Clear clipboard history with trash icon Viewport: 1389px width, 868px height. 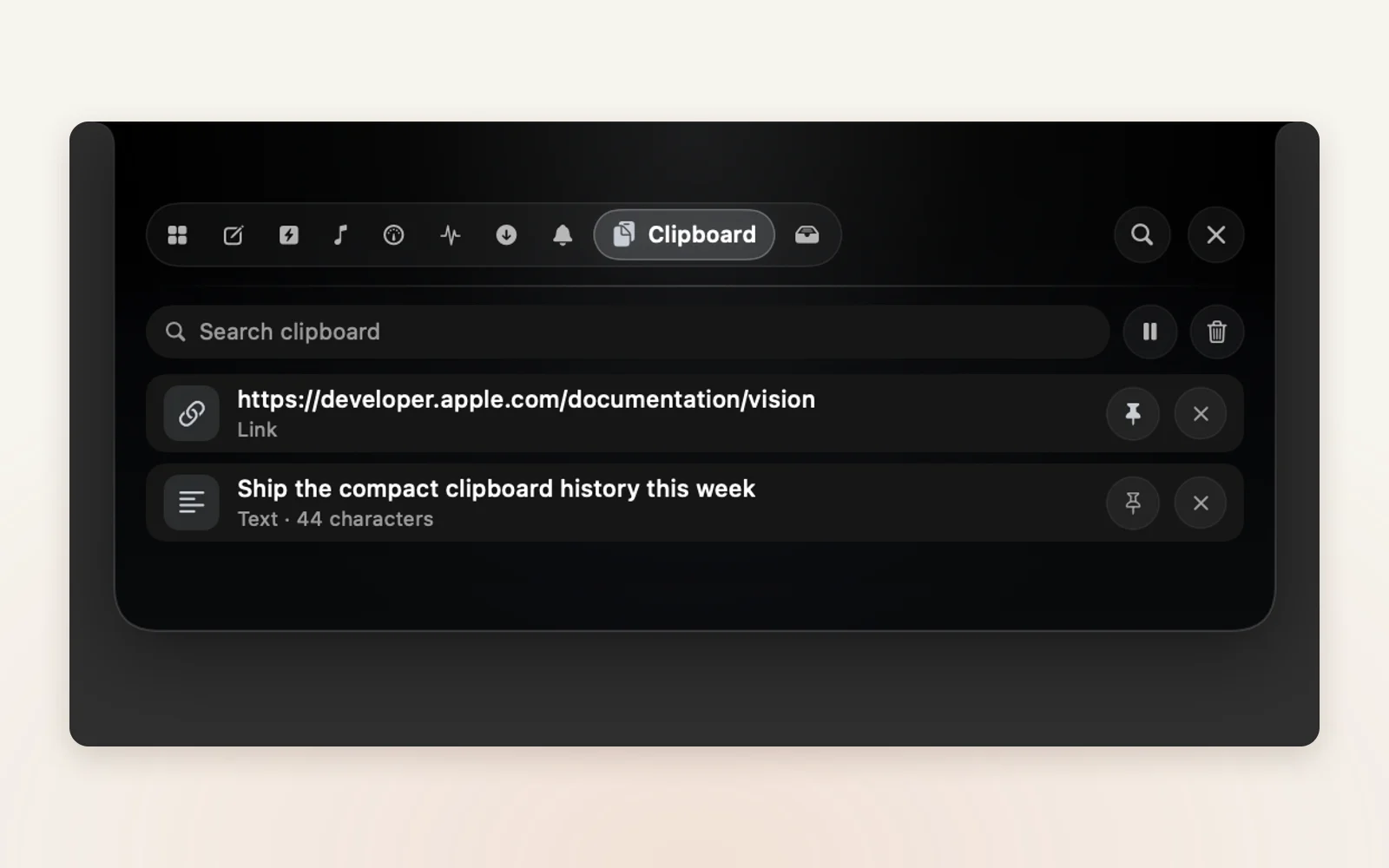pyautogui.click(x=1217, y=332)
